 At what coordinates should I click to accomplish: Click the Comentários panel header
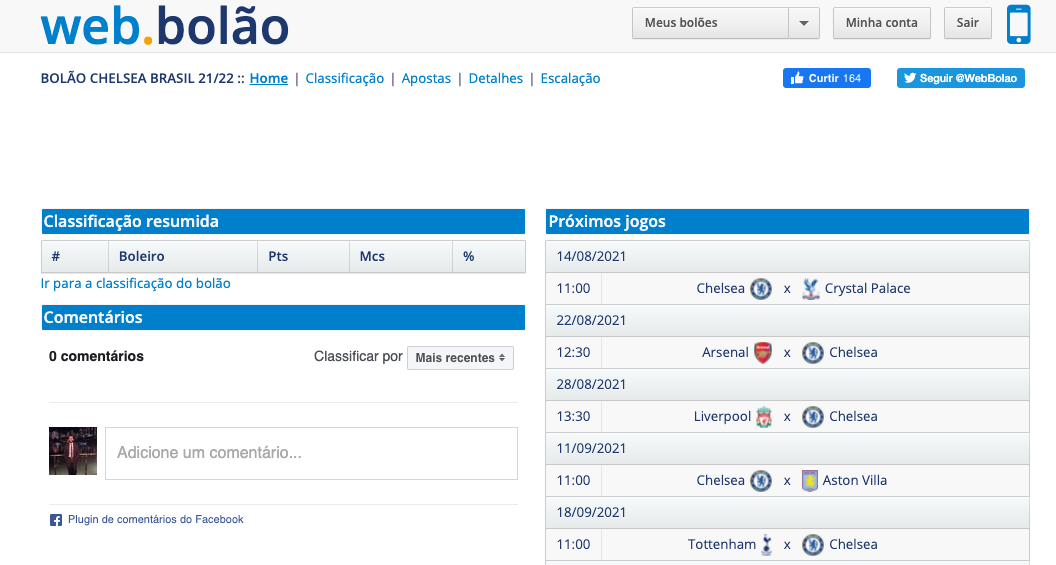[x=283, y=317]
